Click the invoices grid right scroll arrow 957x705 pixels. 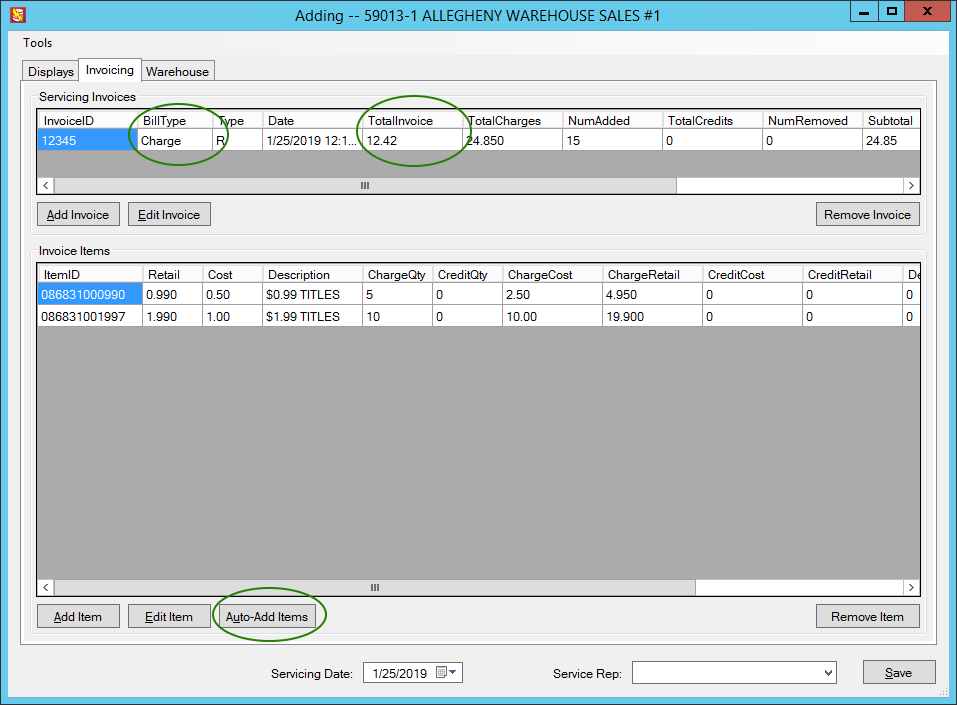click(x=911, y=185)
